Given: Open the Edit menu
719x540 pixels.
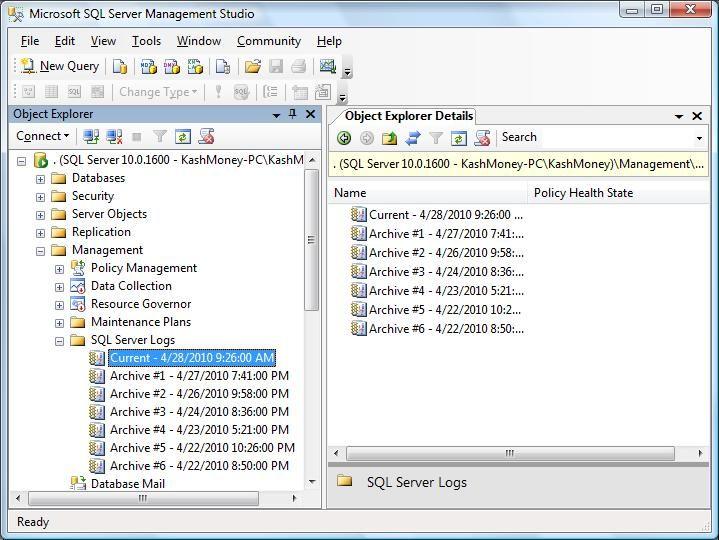Looking at the screenshot, I should click(65, 41).
